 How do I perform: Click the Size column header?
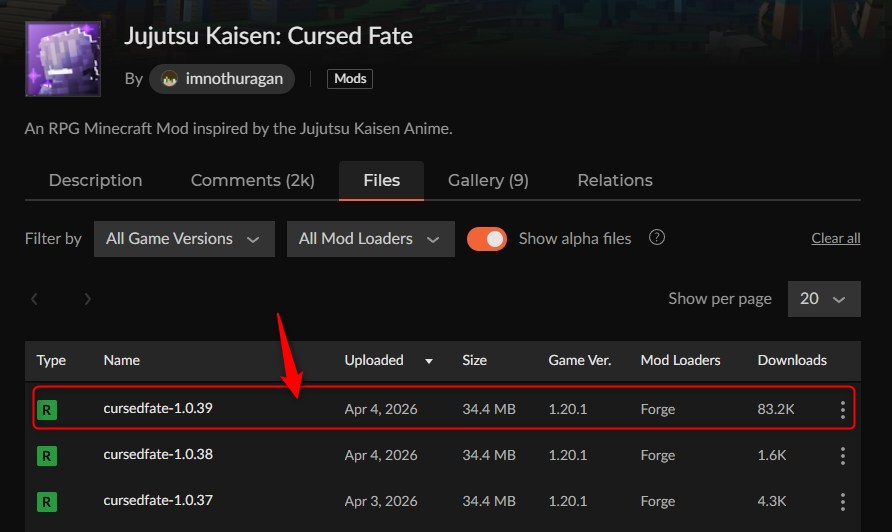[474, 360]
